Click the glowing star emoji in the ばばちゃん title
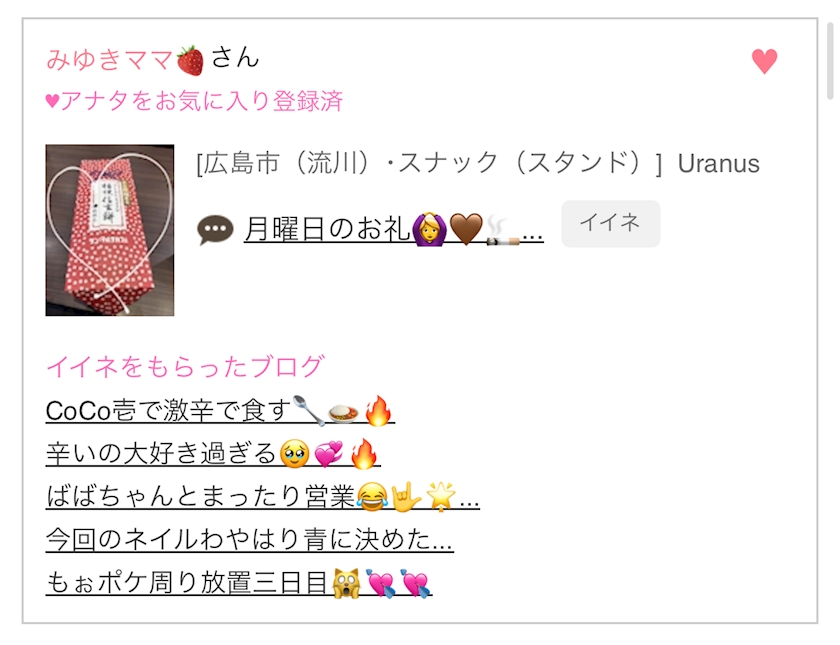 click(x=441, y=496)
